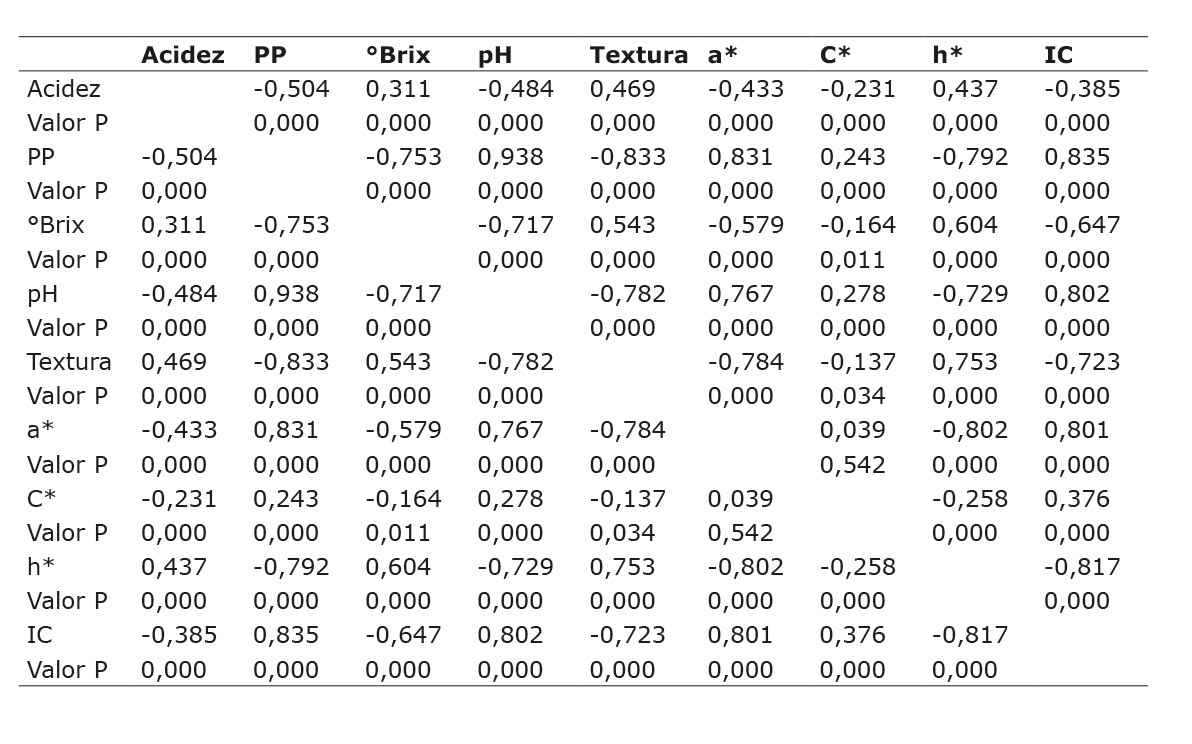
Task: Click the Valor P label under Acidez
Action: pyautogui.click(x=67, y=123)
